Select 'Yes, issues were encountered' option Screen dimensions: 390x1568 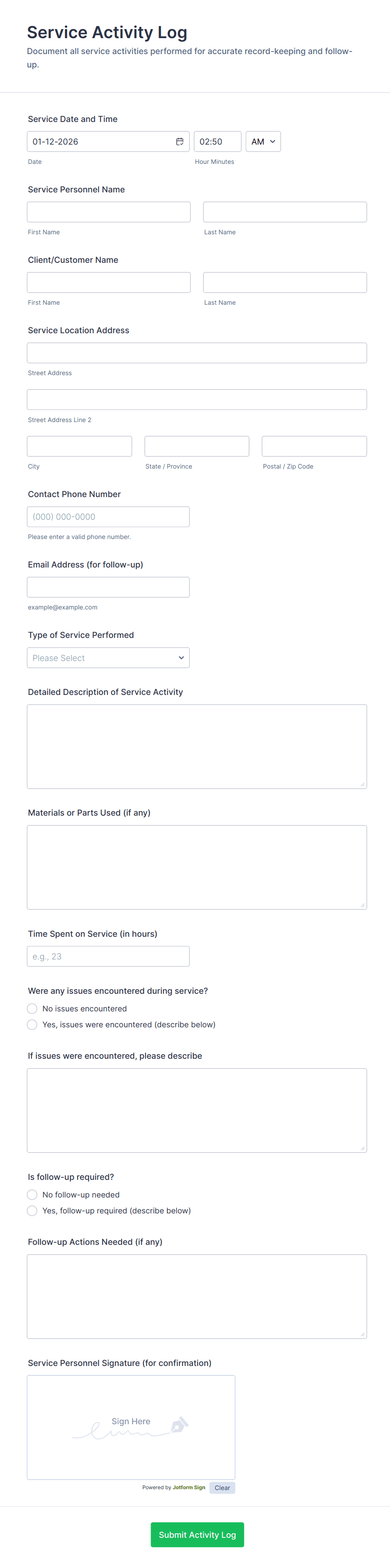coord(32,1024)
